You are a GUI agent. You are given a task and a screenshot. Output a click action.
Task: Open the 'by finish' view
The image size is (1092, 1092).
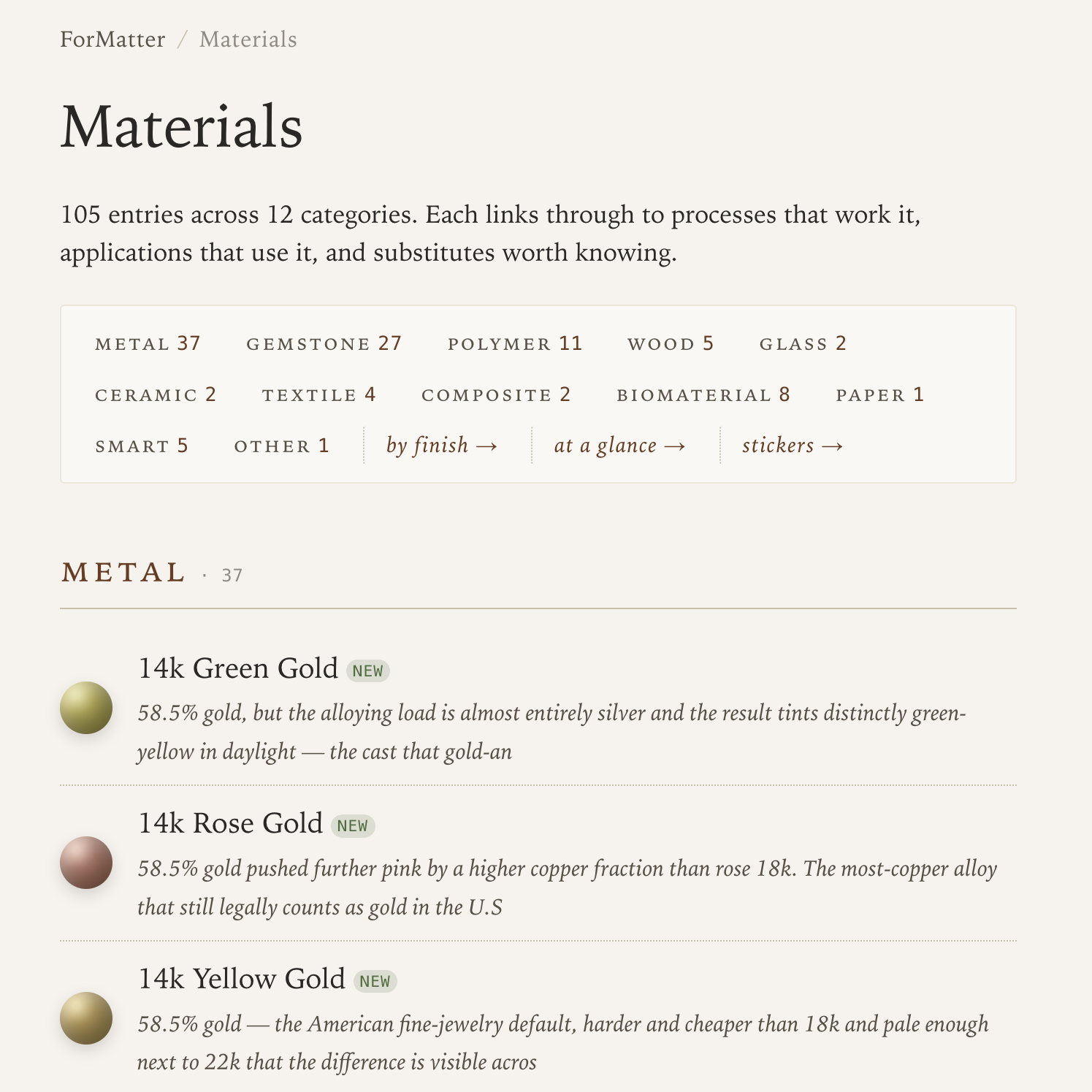(x=441, y=445)
